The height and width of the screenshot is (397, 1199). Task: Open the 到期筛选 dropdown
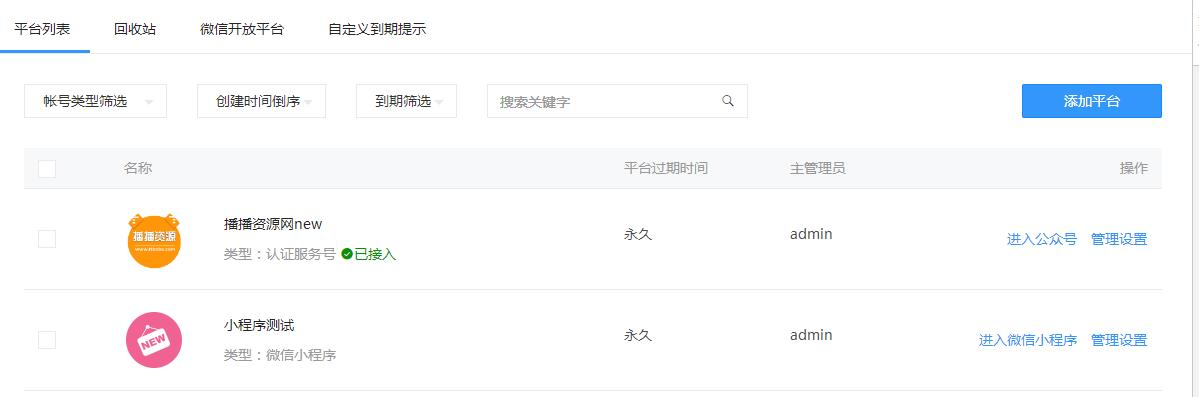click(x=406, y=102)
